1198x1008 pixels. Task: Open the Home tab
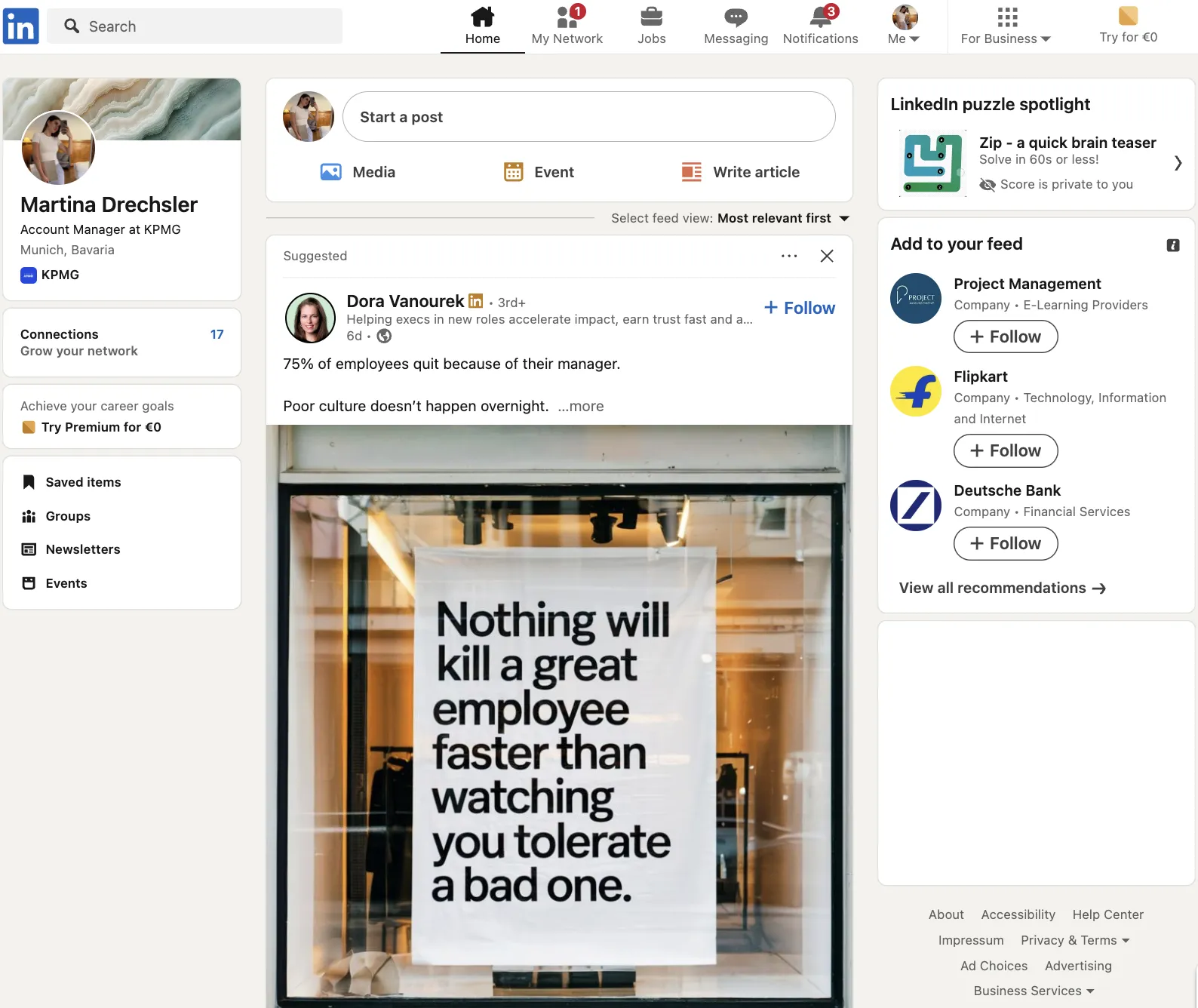[x=482, y=26]
